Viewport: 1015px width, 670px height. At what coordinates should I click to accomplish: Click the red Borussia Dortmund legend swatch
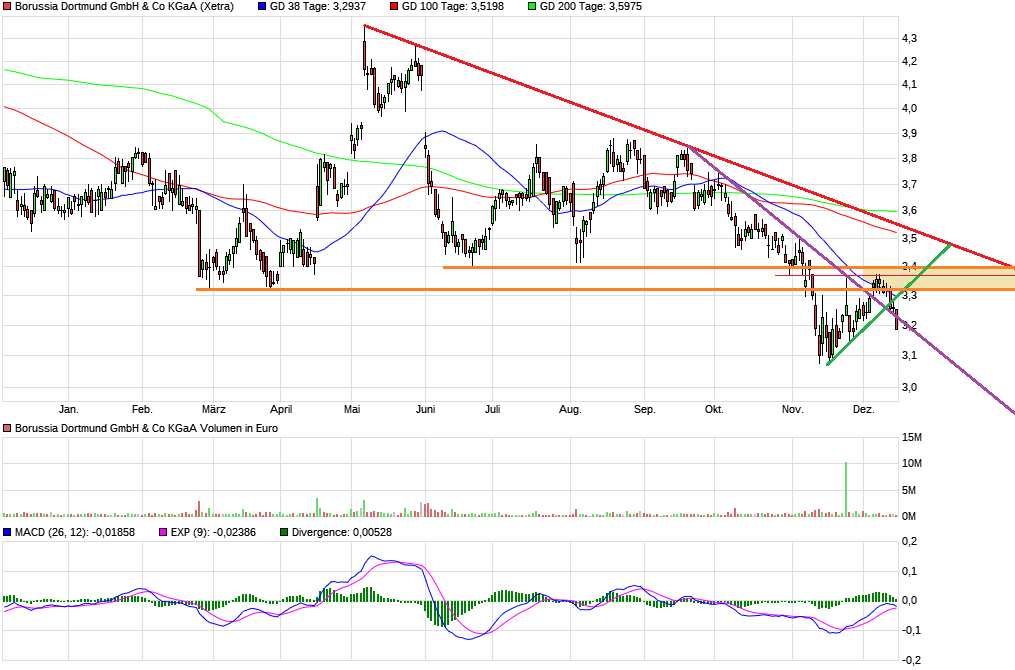point(7,6)
